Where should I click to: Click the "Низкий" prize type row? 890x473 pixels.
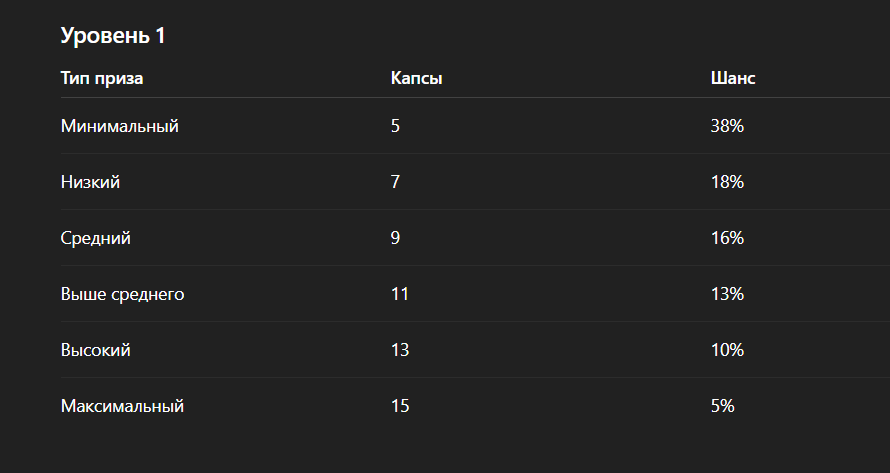[x=90, y=182]
